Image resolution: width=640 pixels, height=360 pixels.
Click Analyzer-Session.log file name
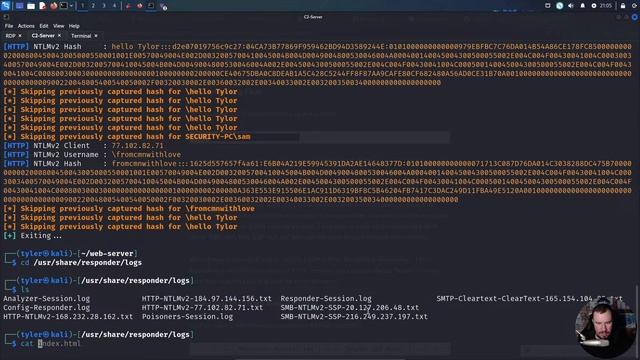(47, 298)
